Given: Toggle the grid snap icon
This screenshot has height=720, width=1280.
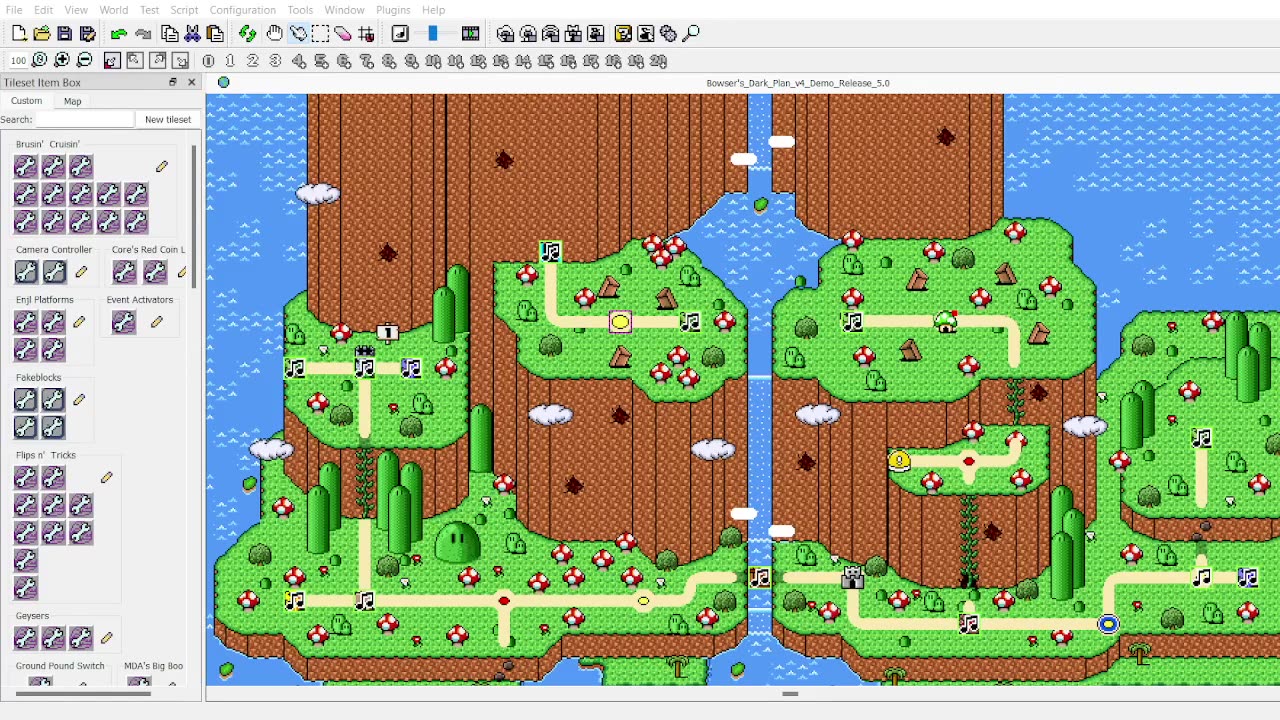Looking at the screenshot, I should pyautogui.click(x=366, y=34).
